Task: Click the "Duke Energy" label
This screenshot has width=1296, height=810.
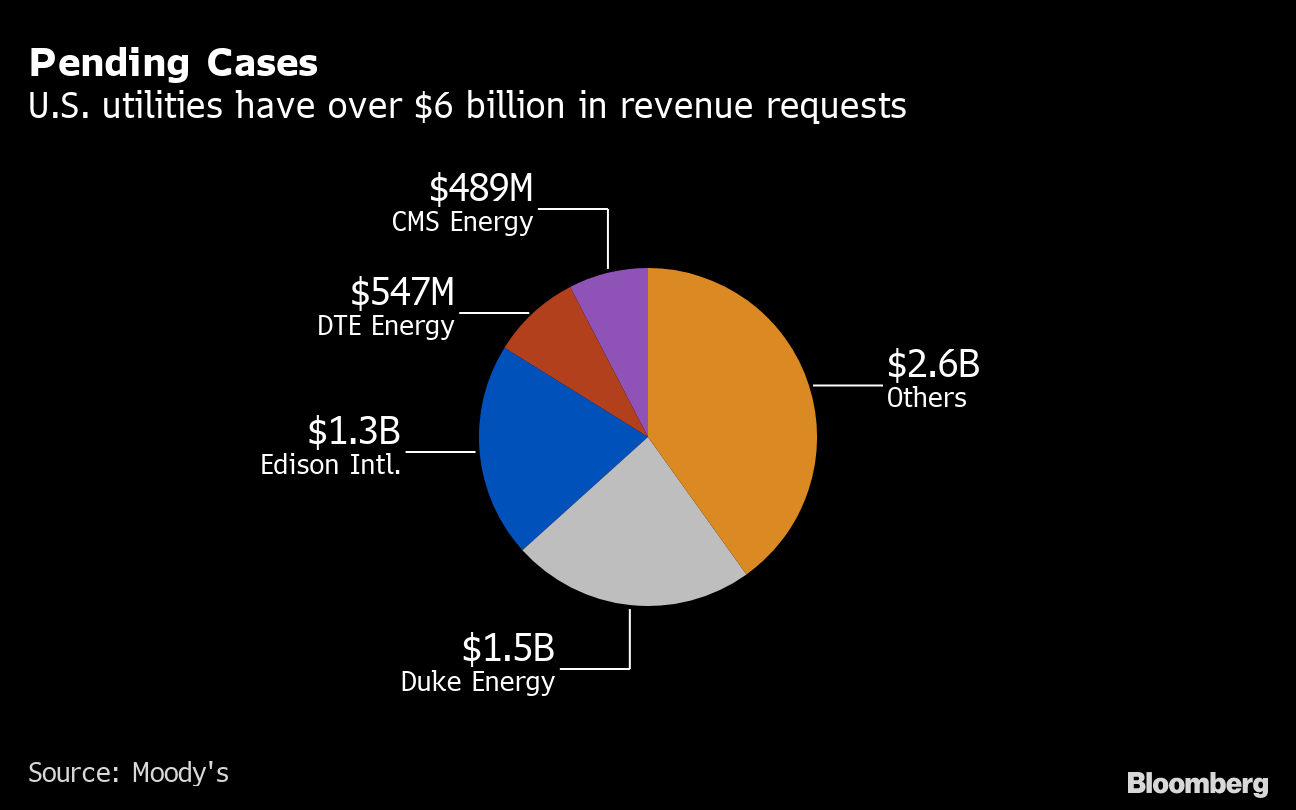Action: (478, 682)
